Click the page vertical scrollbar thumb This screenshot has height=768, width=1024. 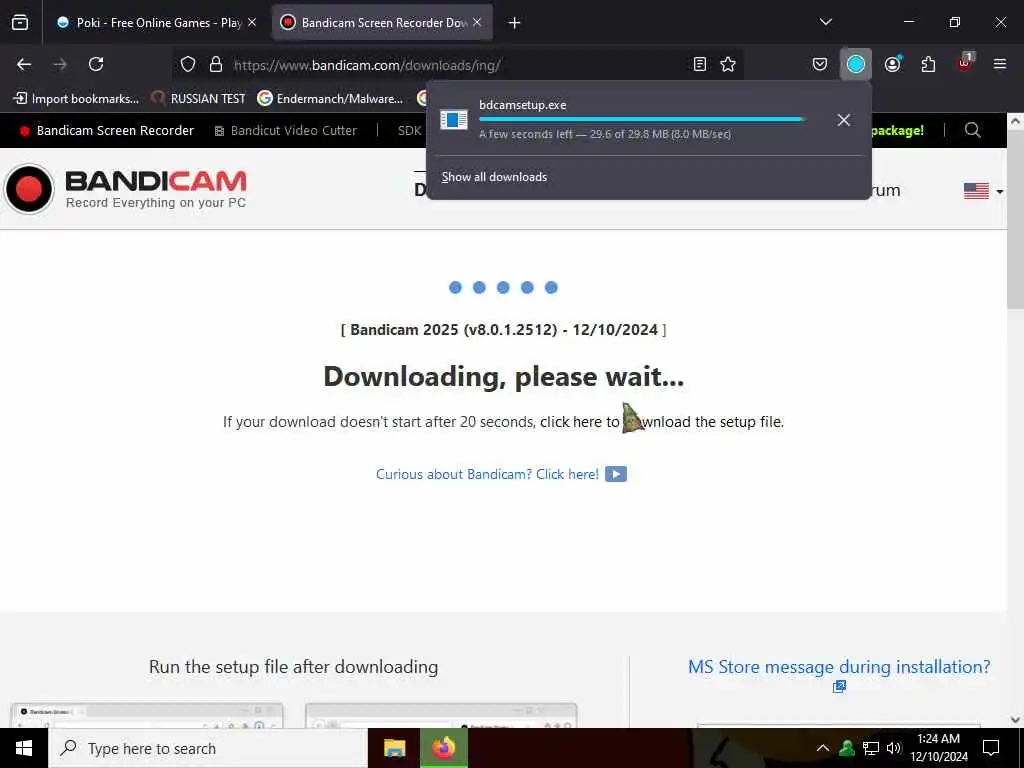pos(1015,221)
